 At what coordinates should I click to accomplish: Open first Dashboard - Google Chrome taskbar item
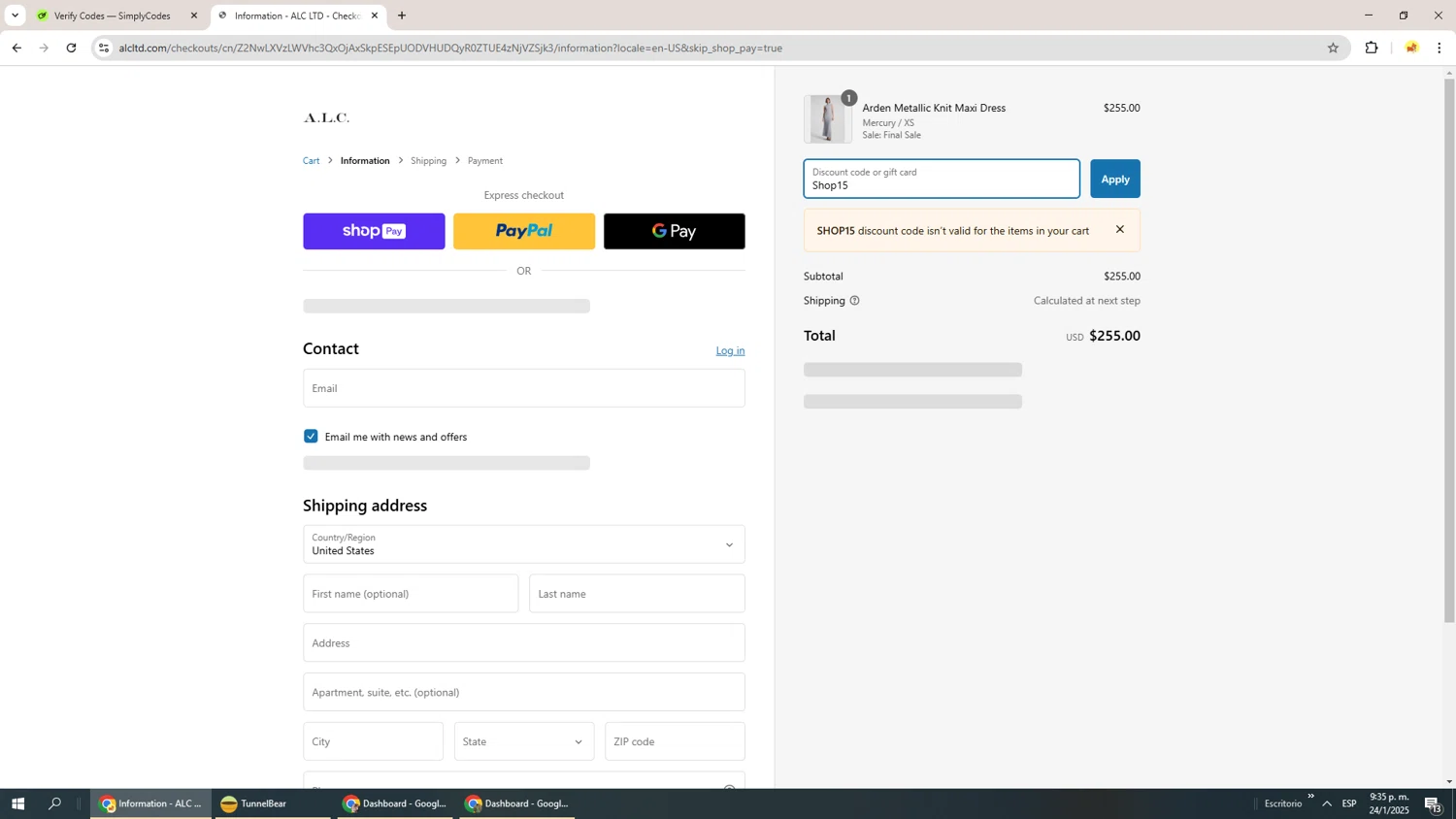(x=394, y=803)
